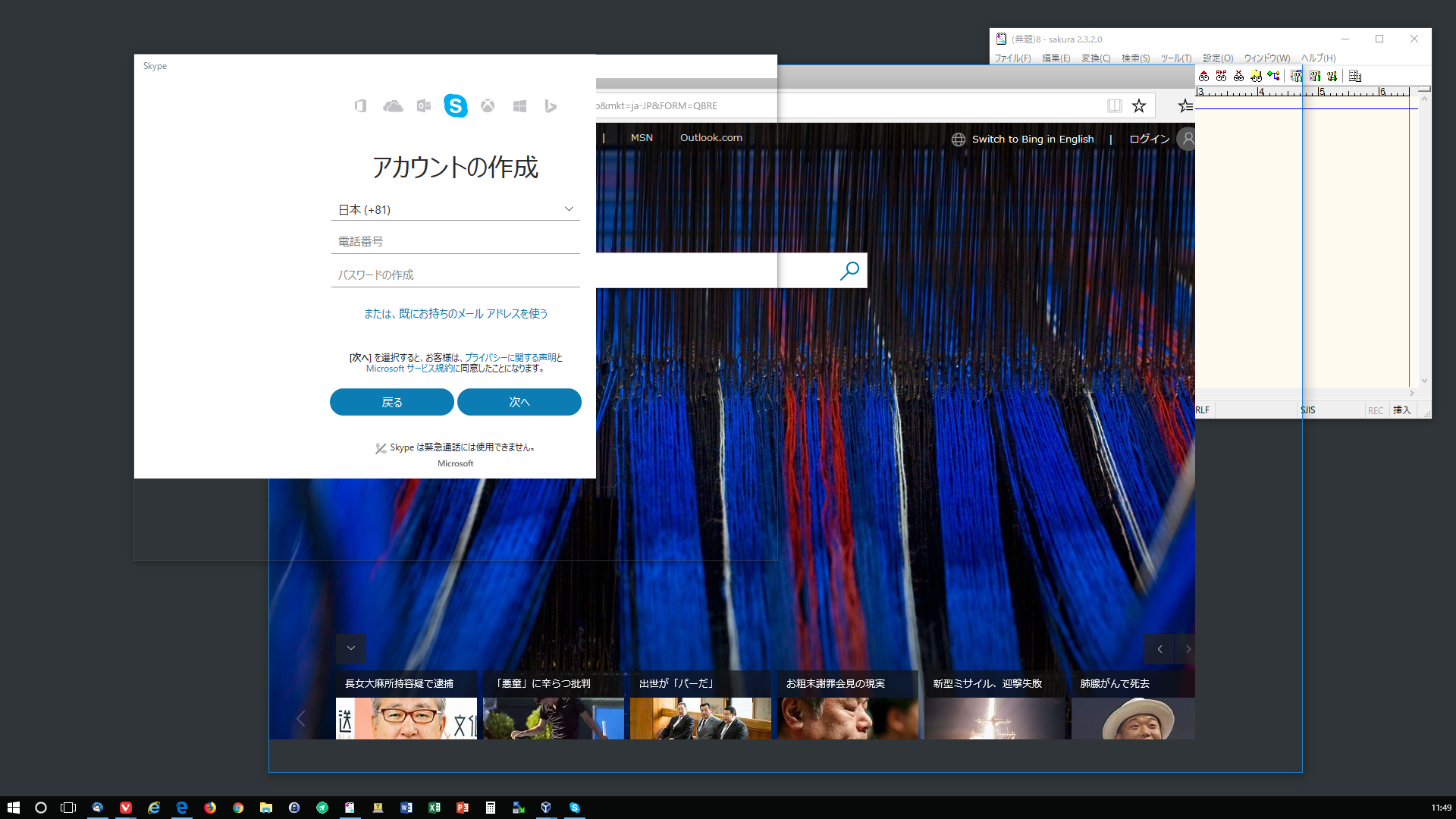Click the Xbox icon in Skype header
Viewport: 1456px width, 819px height.
[488, 106]
